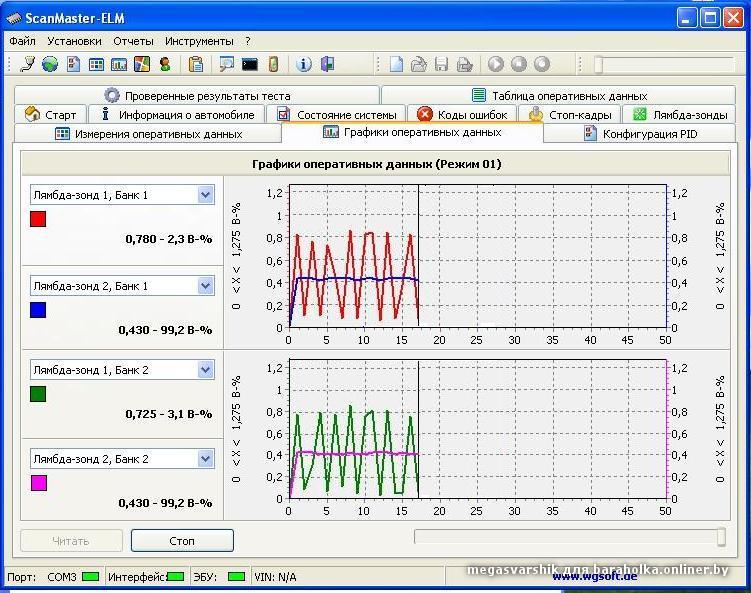The image size is (751, 593).
Task: Click the clipboard report toolbar icon
Action: click(196, 64)
